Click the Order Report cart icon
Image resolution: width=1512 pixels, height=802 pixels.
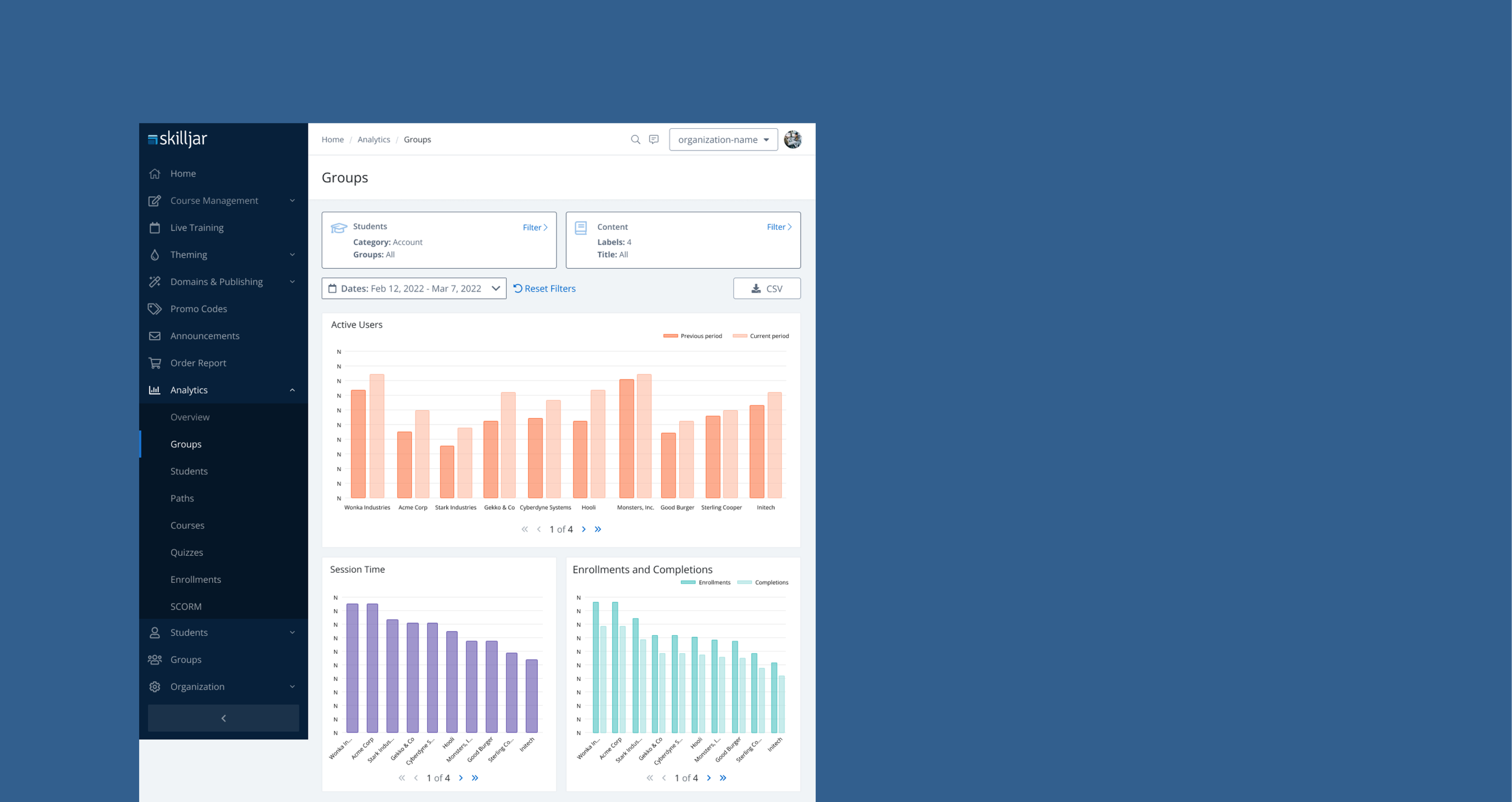click(x=155, y=363)
